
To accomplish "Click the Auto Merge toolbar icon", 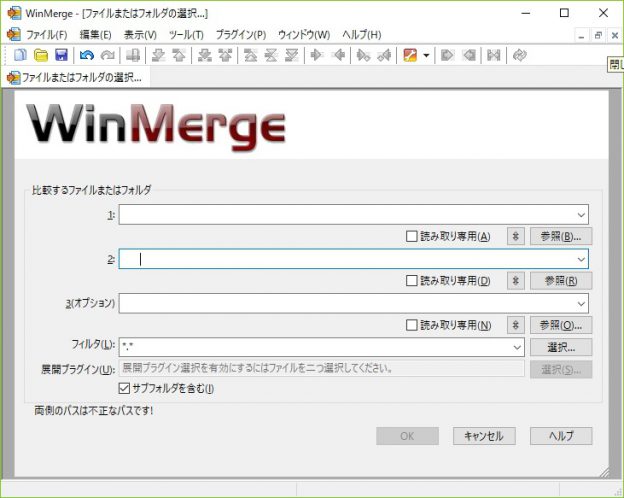I will [x=493, y=55].
